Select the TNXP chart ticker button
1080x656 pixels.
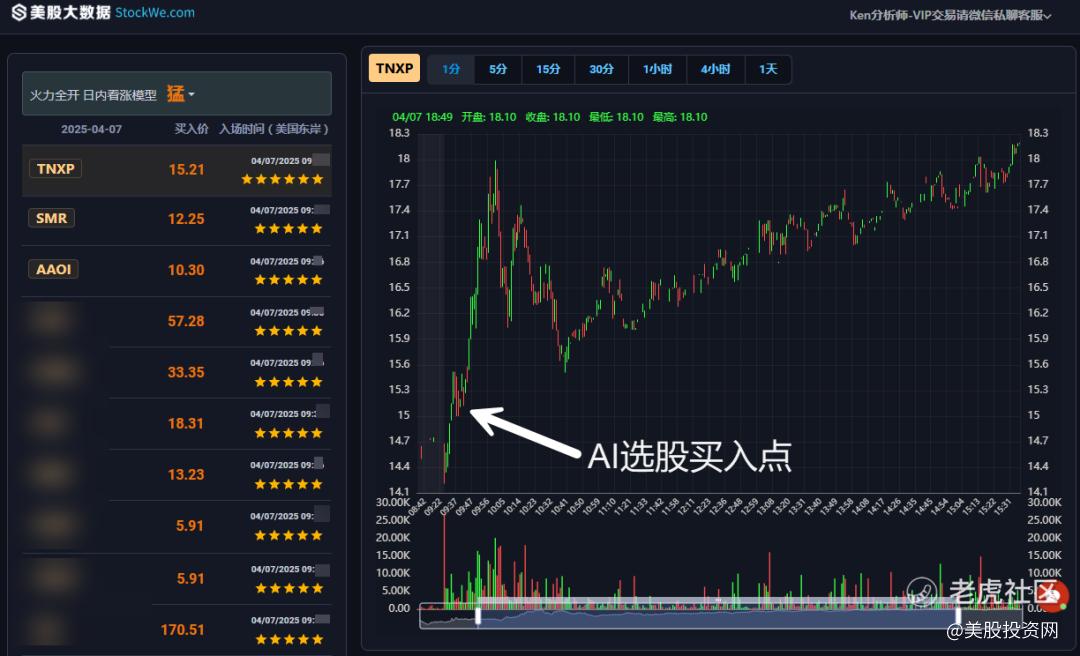[x=394, y=68]
